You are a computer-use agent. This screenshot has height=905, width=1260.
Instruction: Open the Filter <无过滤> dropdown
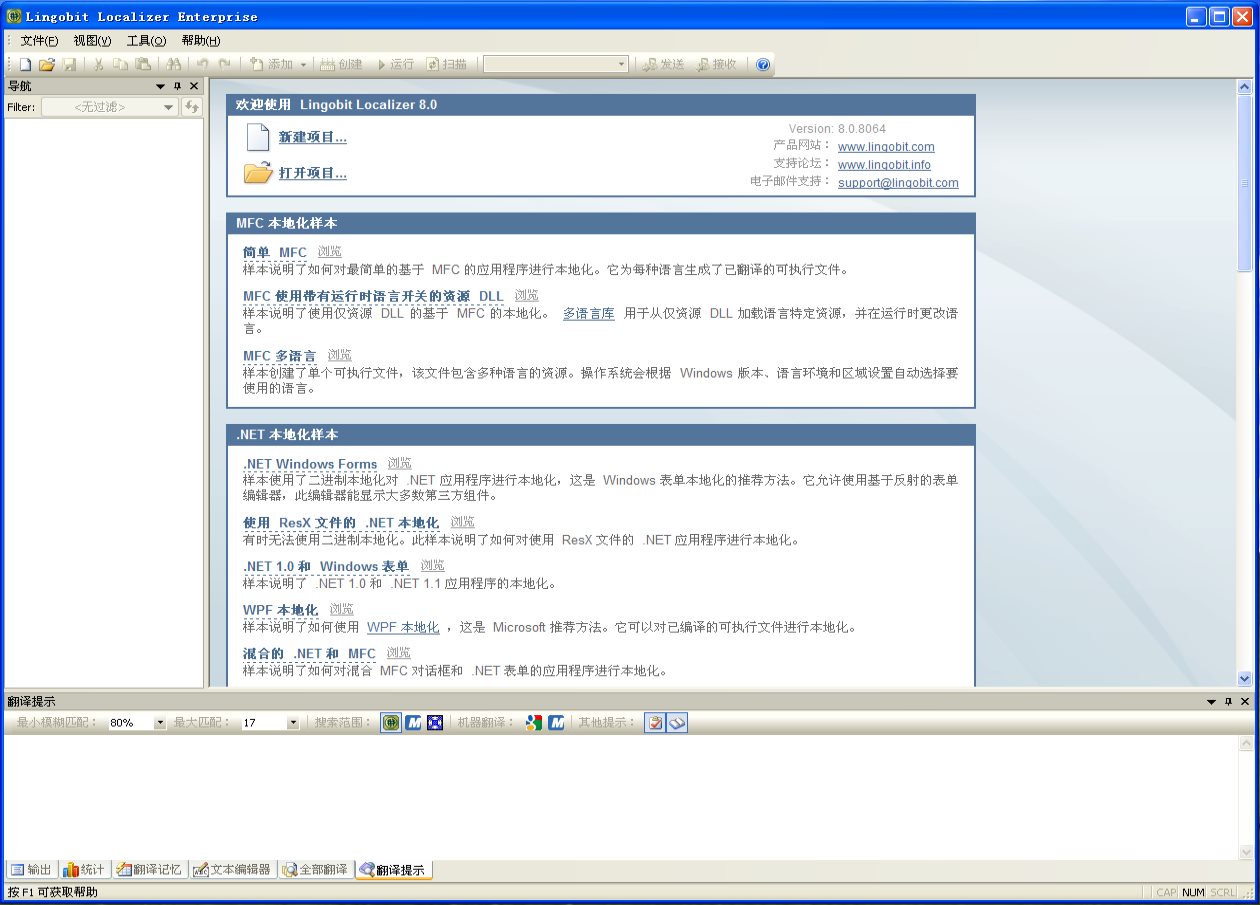(110, 107)
